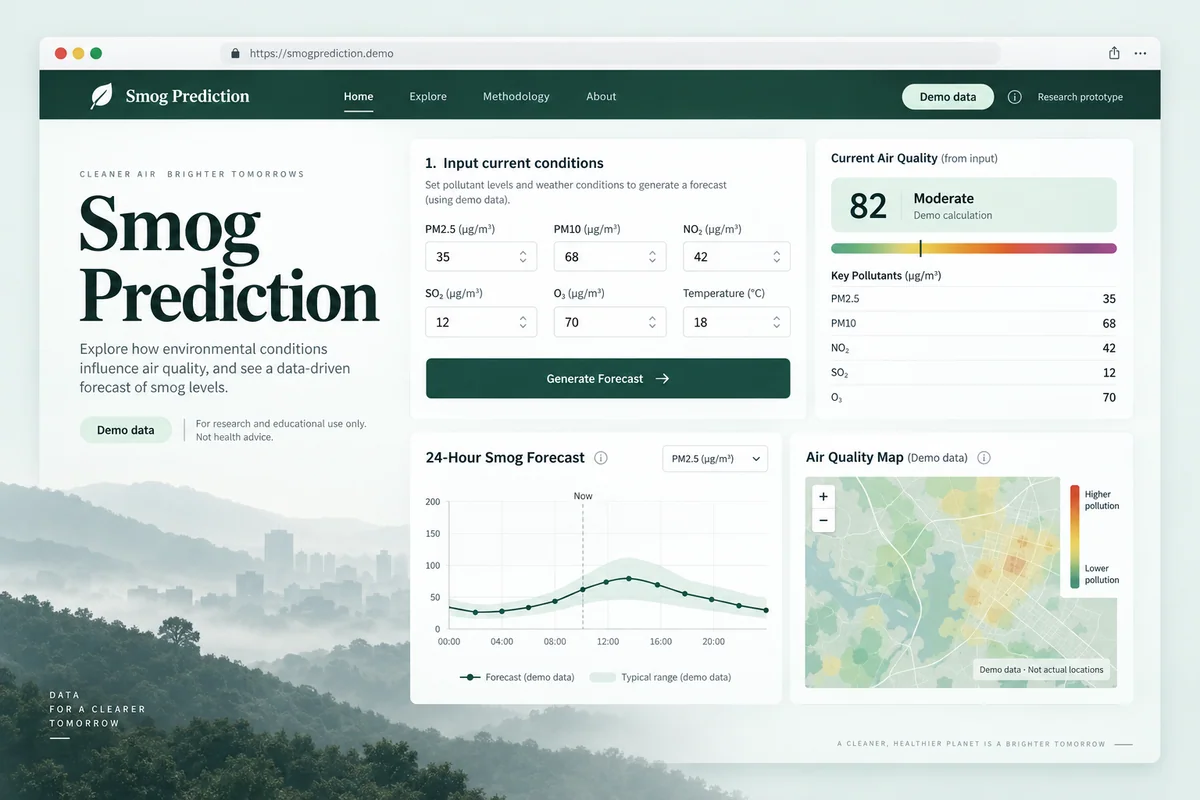Click the air quality color scale marker
Viewport: 1200px width, 800px height.
pyautogui.click(x=920, y=248)
